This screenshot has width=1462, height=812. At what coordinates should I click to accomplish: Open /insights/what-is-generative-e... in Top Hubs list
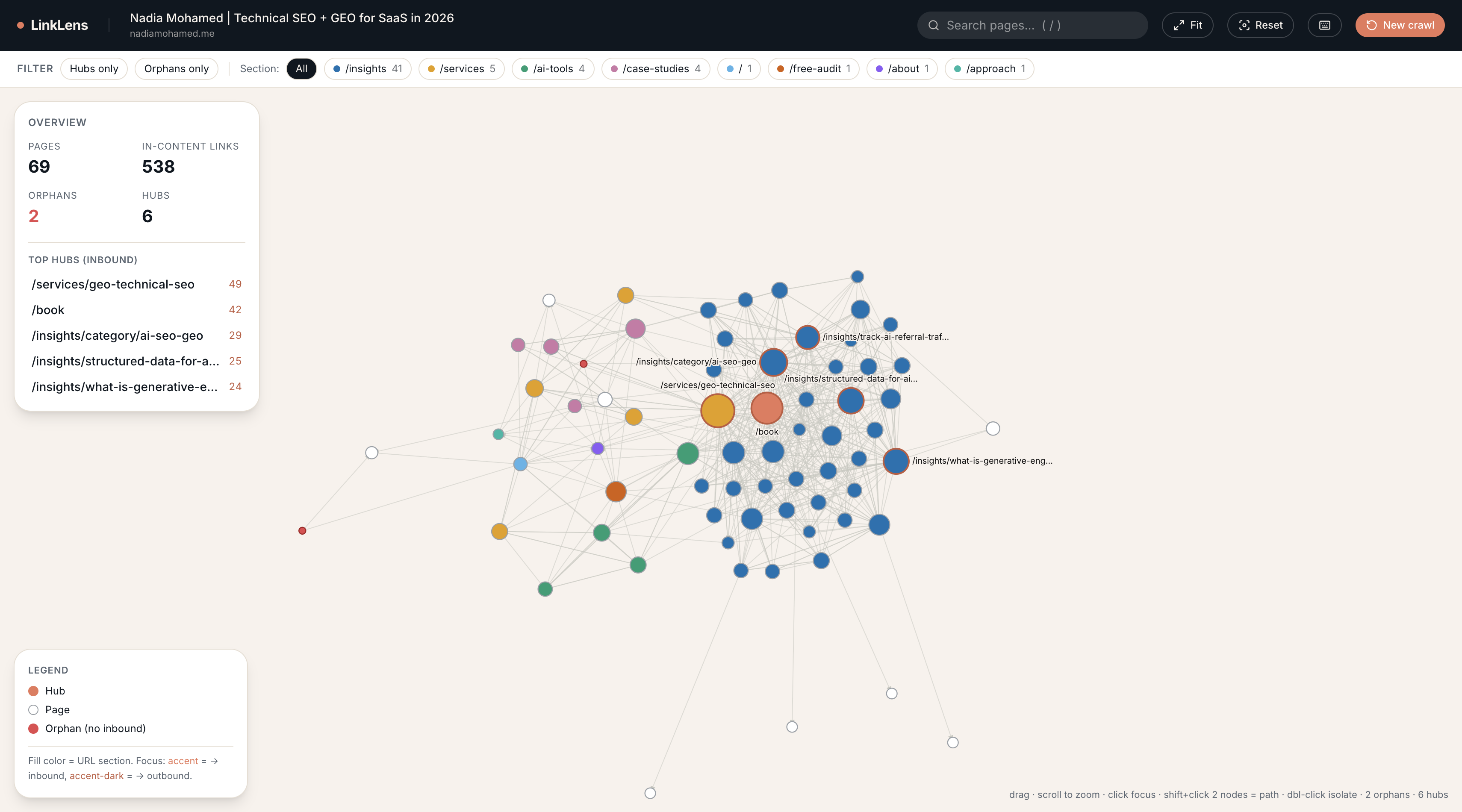(136, 386)
